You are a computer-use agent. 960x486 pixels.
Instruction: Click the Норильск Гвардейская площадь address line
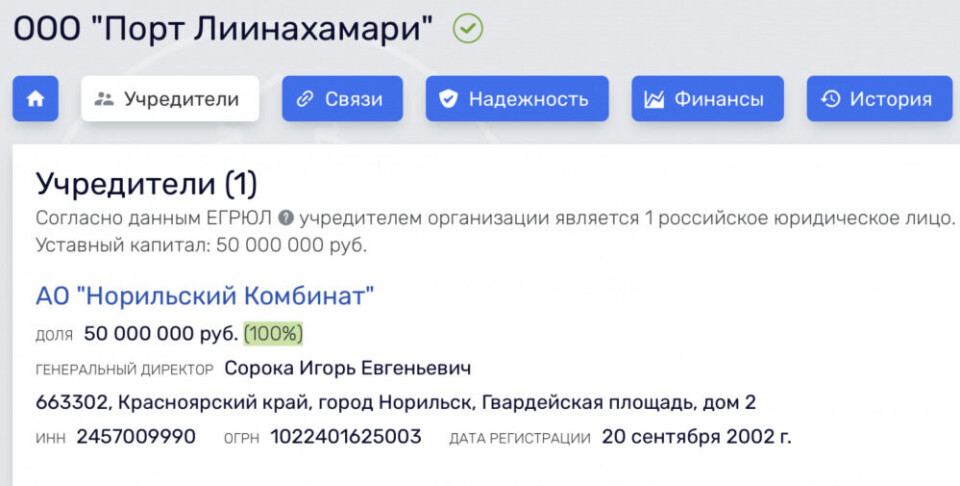coord(395,403)
